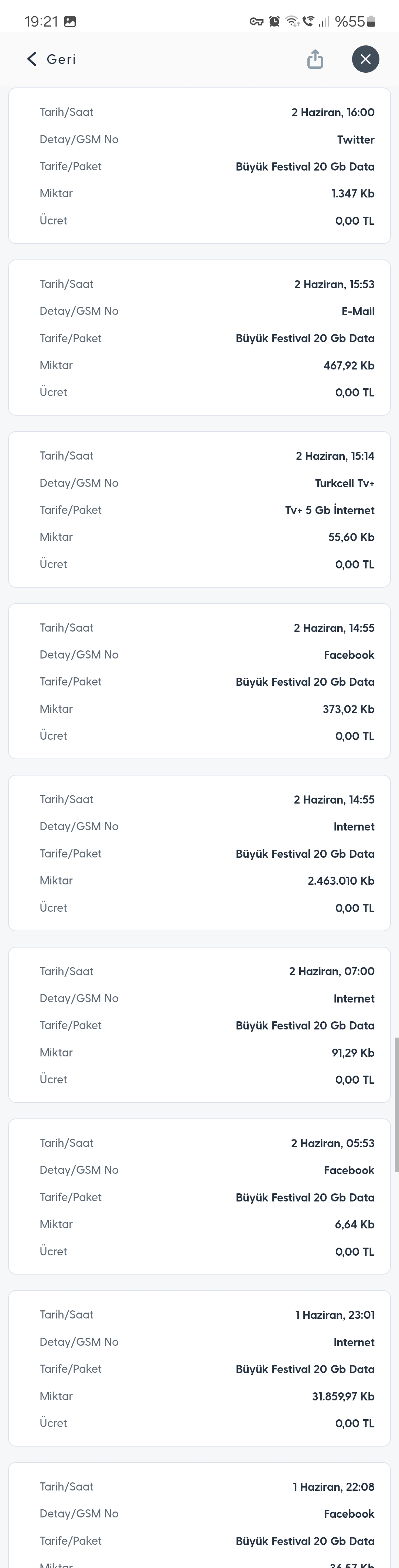Select the 1 Haziran 23:01 Internet entry
The image size is (399, 1568).
(x=199, y=1368)
